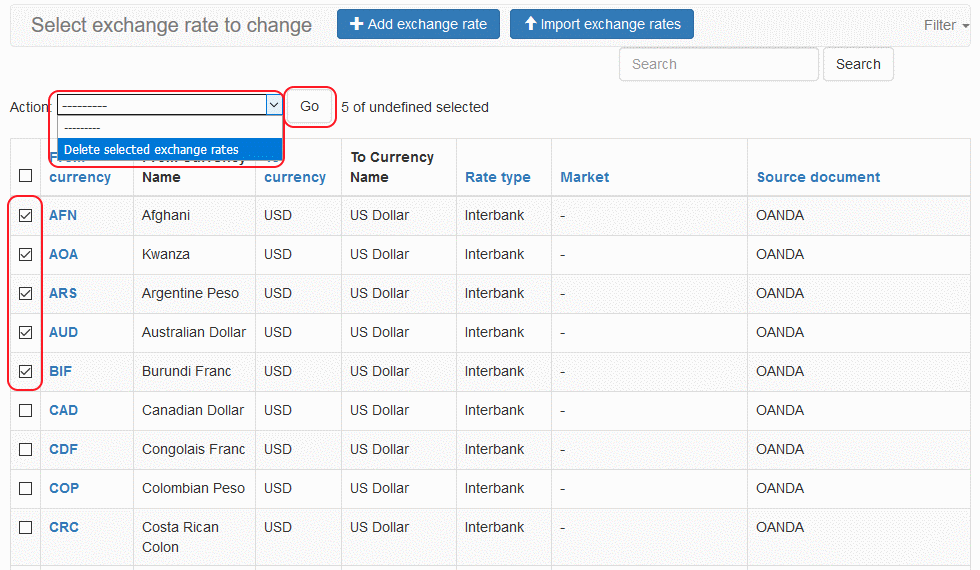980x570 pixels.
Task: Sort by Source document column header
Action: coord(818,177)
